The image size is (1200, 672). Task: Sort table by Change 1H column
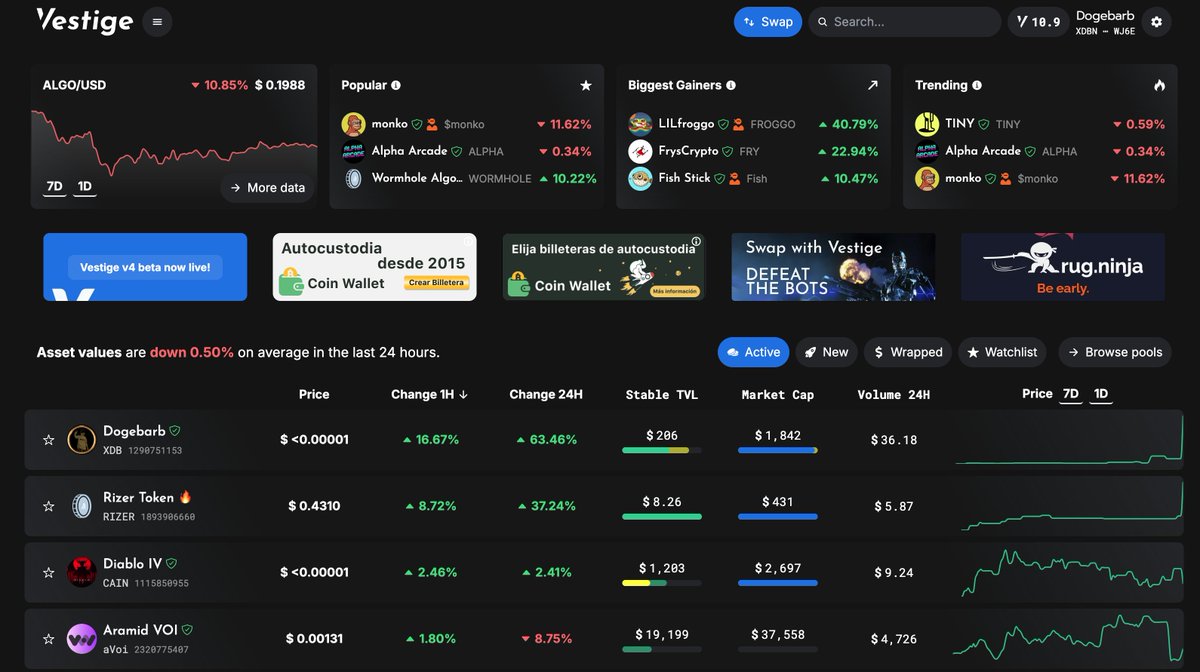coord(430,395)
